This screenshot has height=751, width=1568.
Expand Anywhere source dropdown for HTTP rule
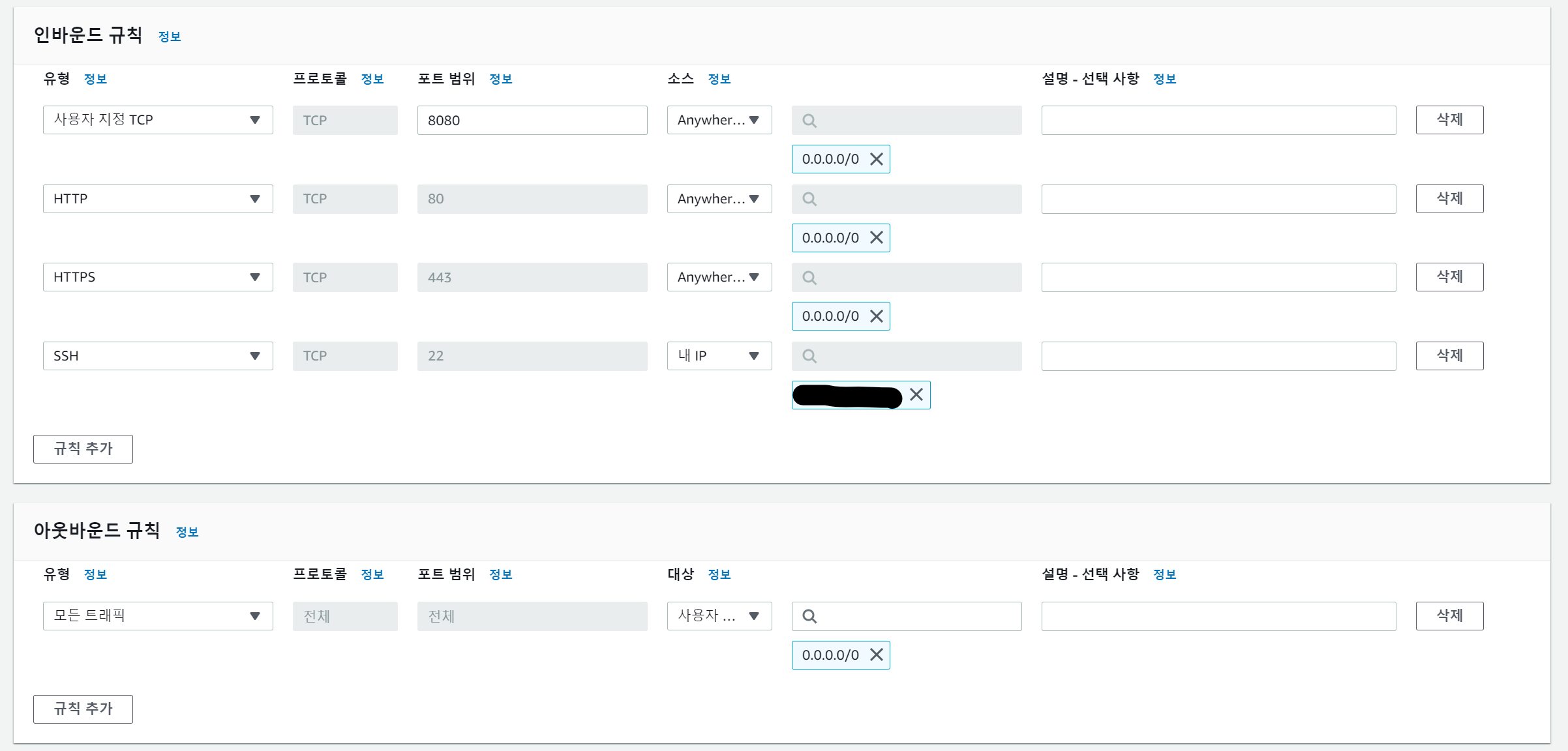(x=719, y=199)
